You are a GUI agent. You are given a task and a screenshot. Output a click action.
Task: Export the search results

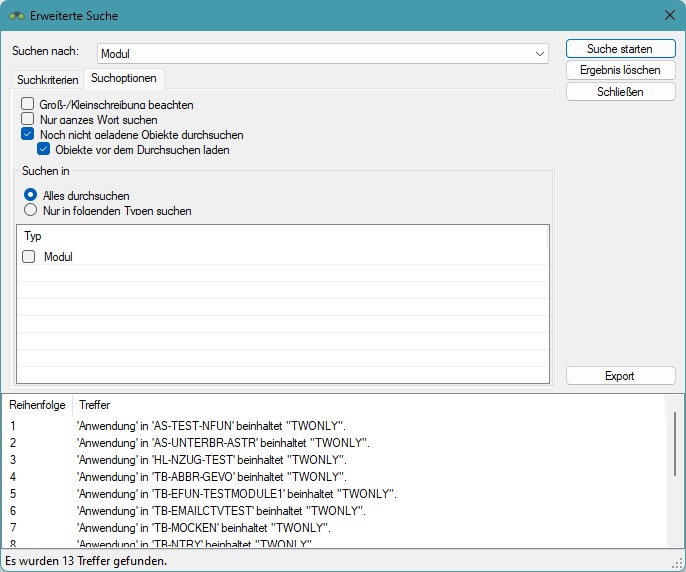coord(620,376)
